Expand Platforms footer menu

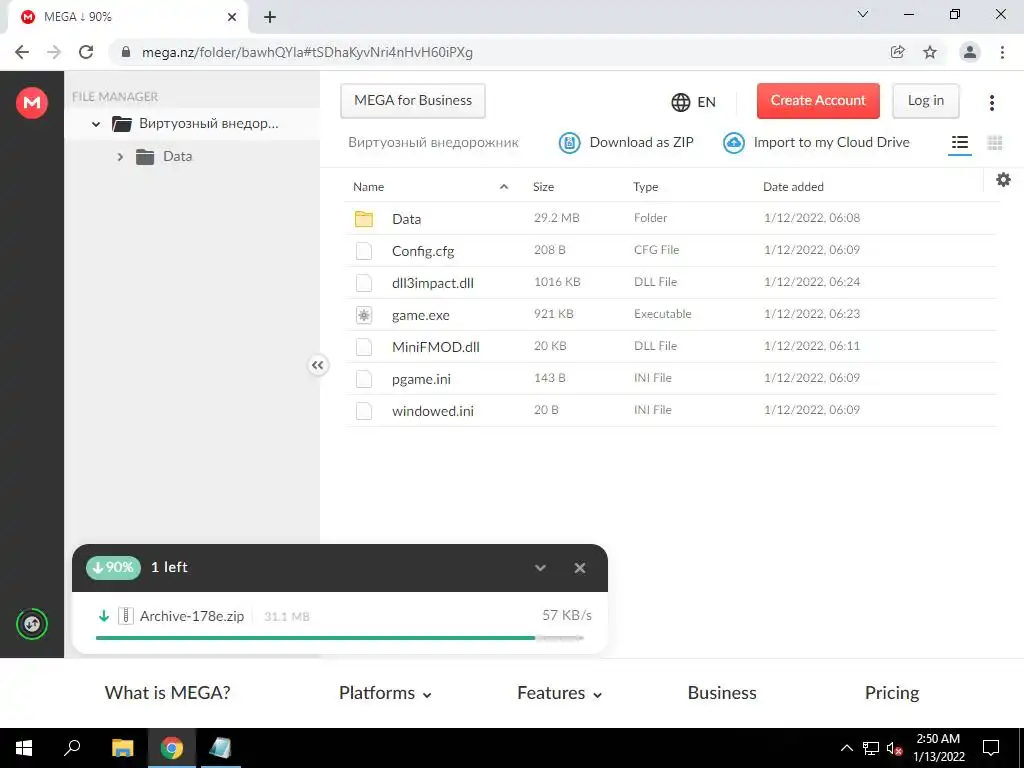(x=385, y=693)
